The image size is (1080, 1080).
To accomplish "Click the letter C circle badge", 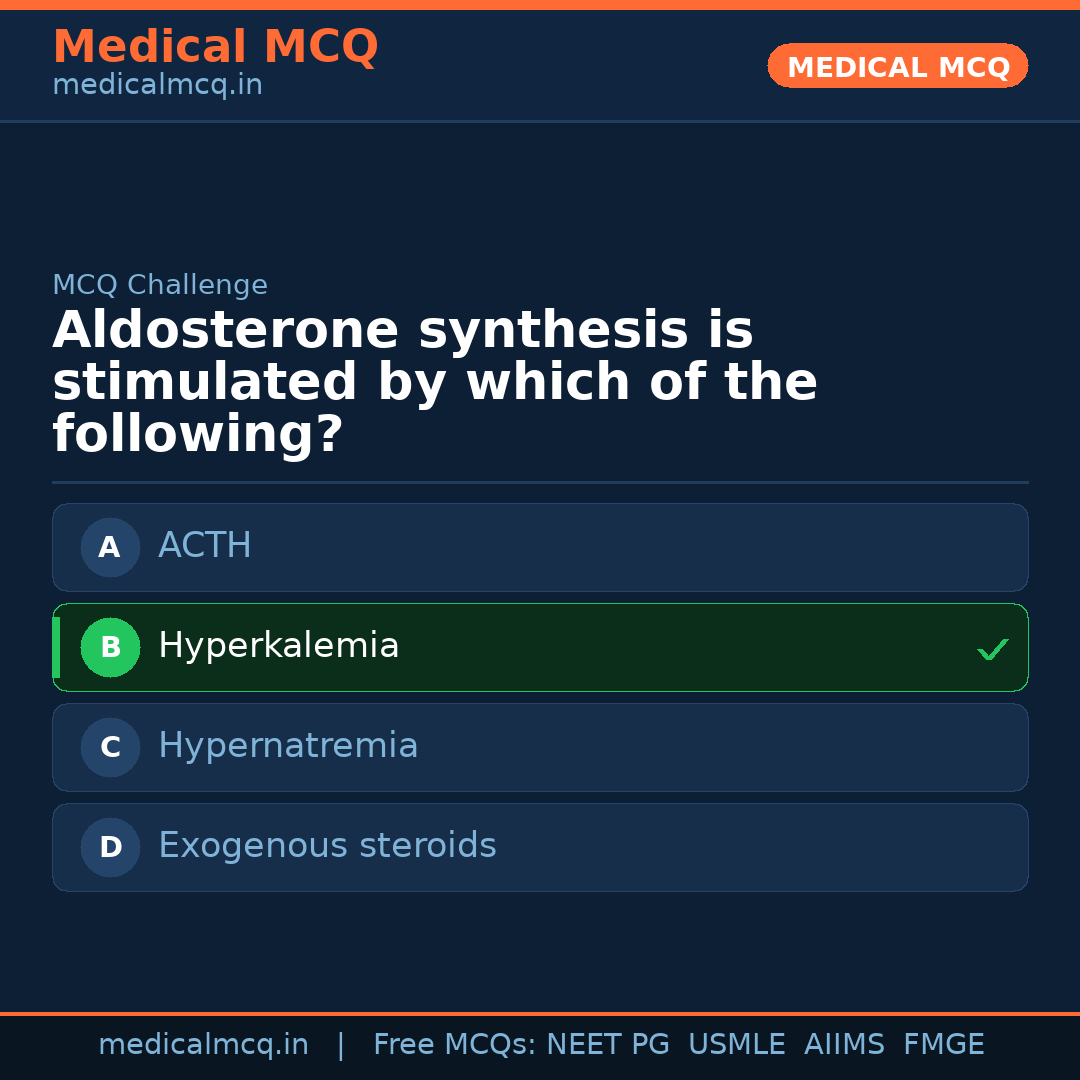I will point(110,747).
